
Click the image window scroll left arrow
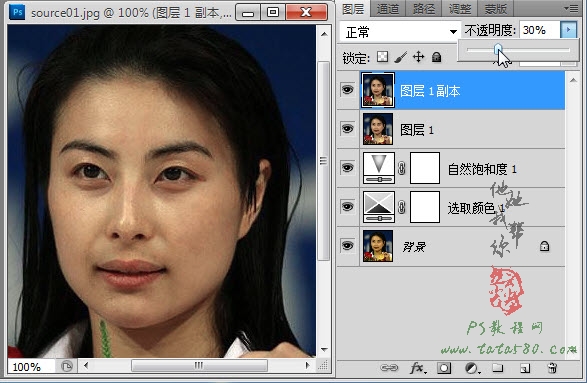tap(86, 365)
